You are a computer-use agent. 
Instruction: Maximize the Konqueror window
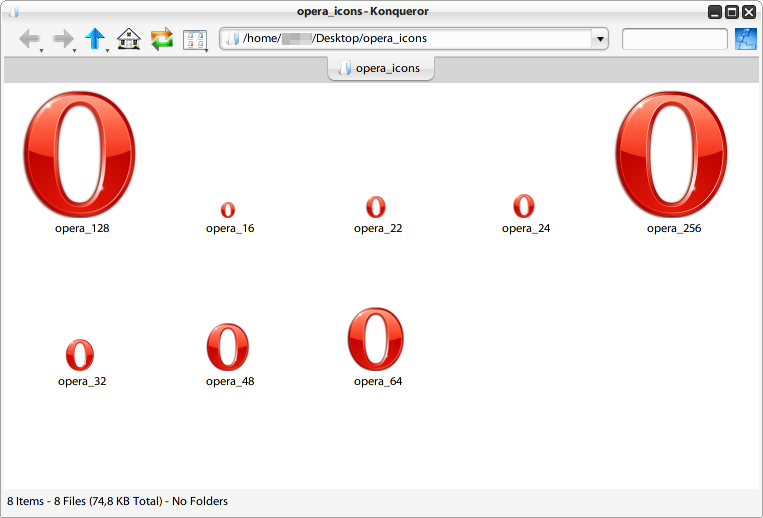tap(732, 12)
